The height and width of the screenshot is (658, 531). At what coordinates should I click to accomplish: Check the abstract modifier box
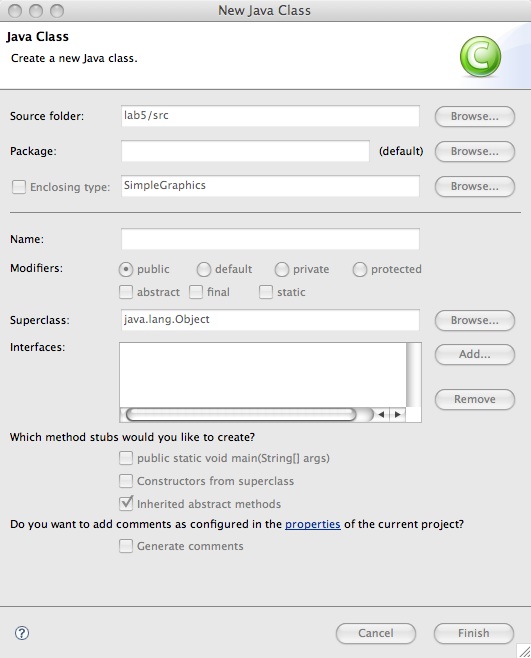tap(126, 292)
